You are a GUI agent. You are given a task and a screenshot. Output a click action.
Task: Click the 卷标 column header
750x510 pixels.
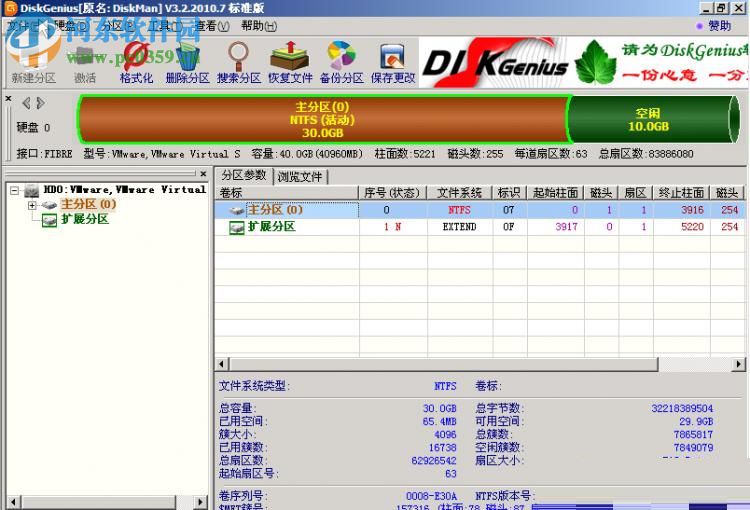click(286, 193)
